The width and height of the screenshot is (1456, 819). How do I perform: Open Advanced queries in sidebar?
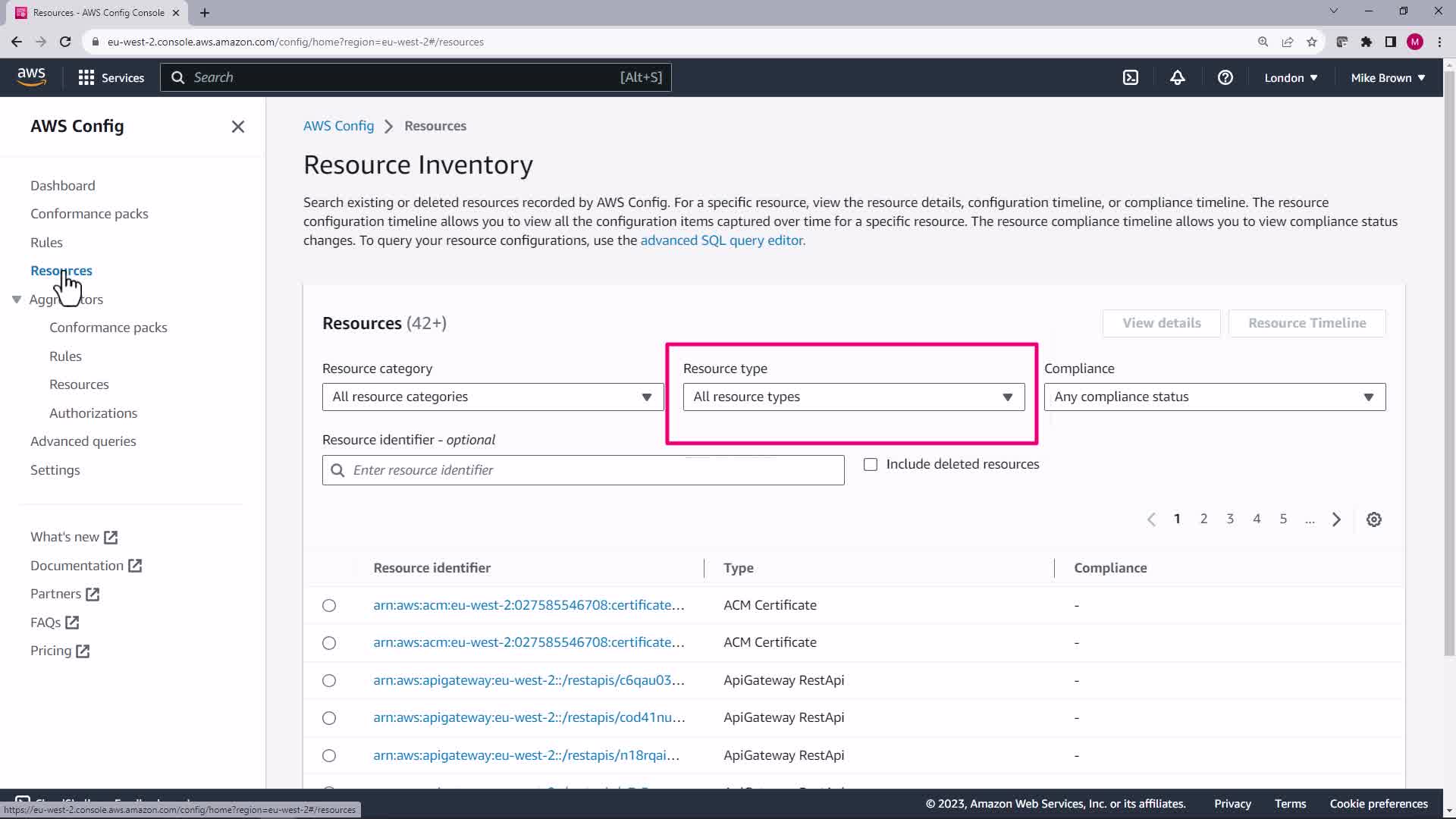tap(83, 441)
